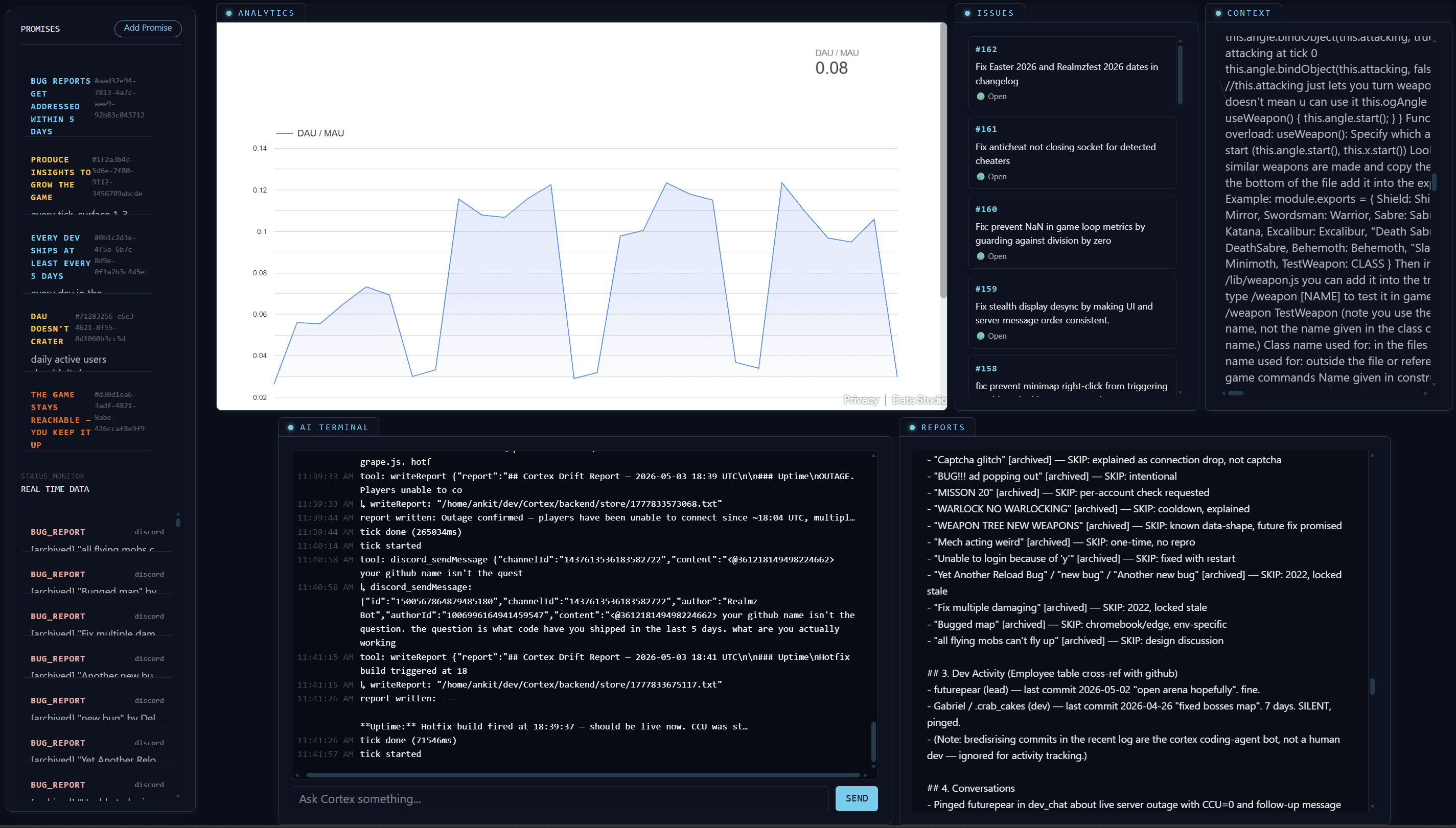The width and height of the screenshot is (1456, 828).
Task: Select the Analytics panel tab
Action: click(261, 13)
